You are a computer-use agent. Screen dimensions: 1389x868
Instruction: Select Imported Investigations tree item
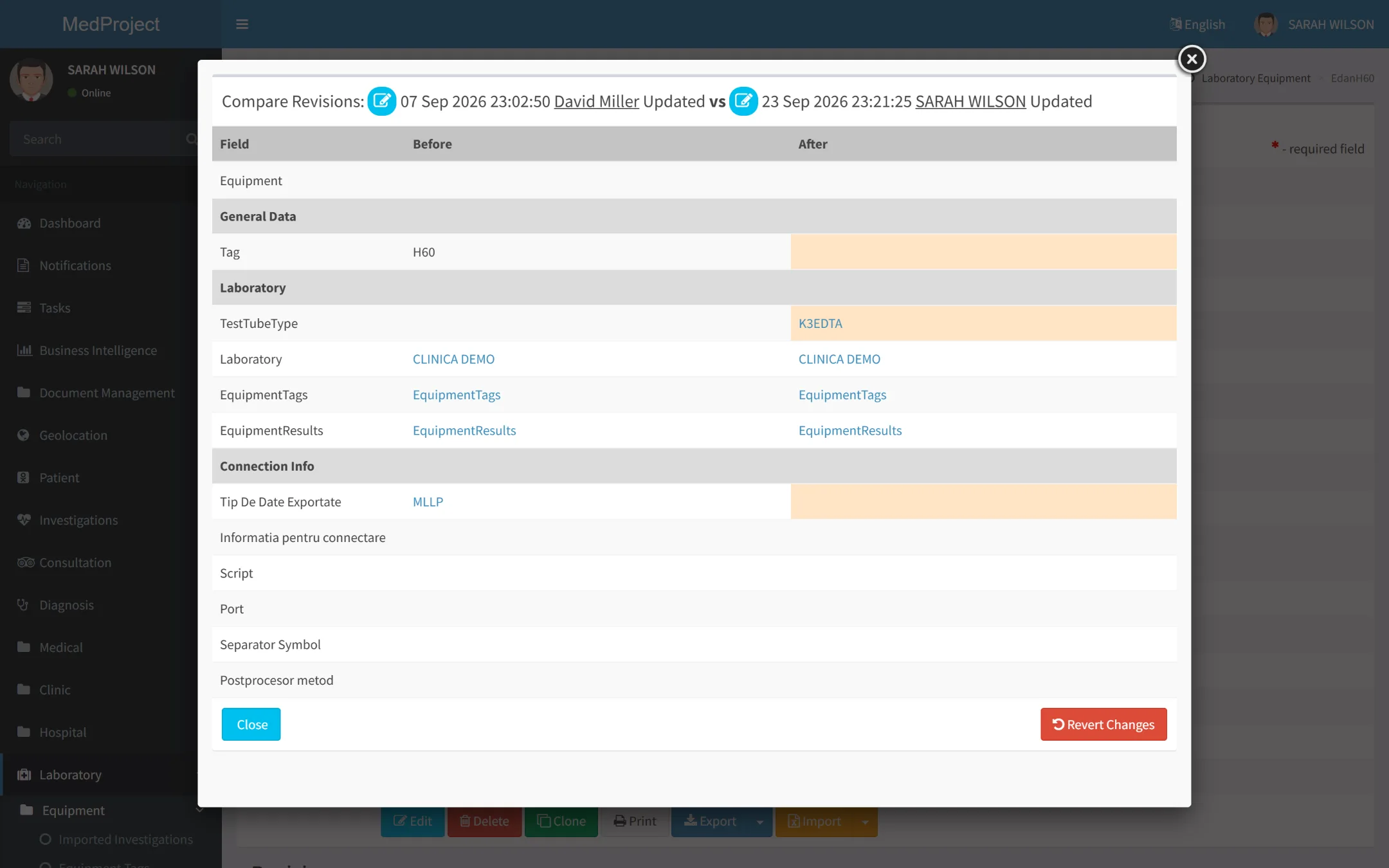125,839
